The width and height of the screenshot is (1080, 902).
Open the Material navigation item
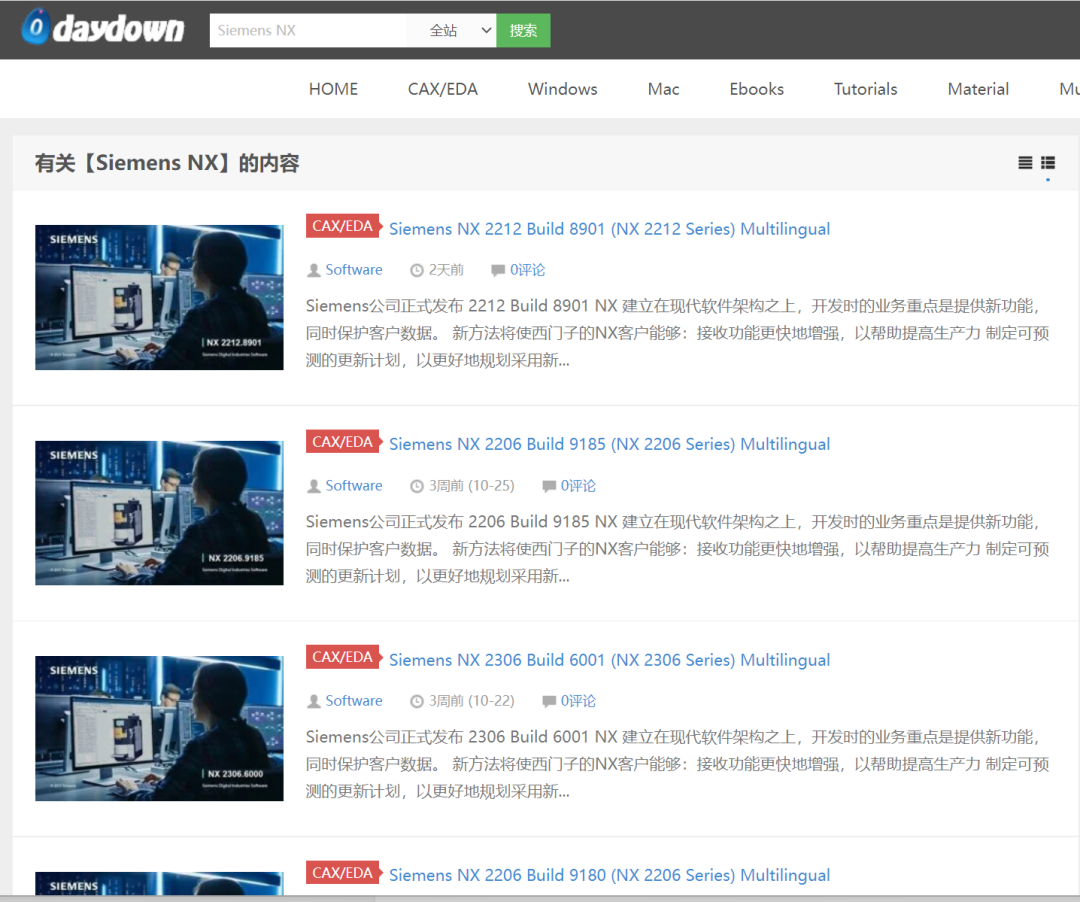[978, 89]
